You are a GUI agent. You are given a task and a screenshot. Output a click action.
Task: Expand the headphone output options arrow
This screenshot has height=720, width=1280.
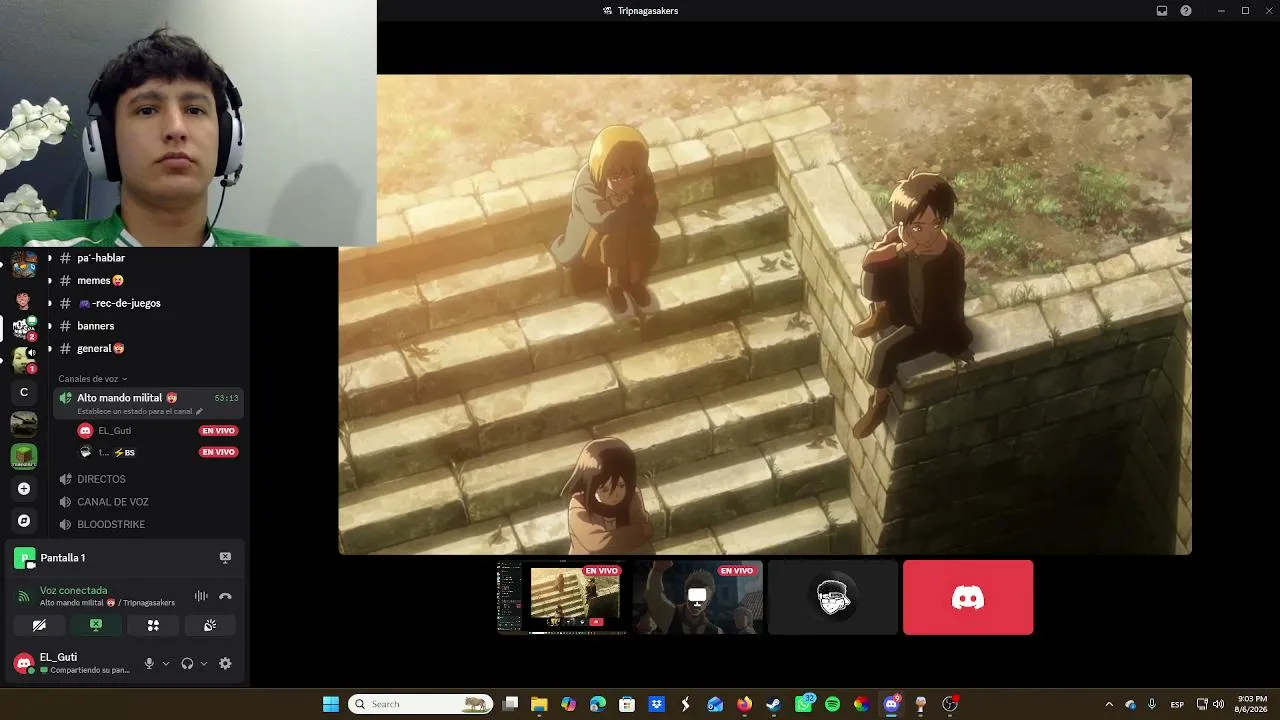[x=204, y=663]
